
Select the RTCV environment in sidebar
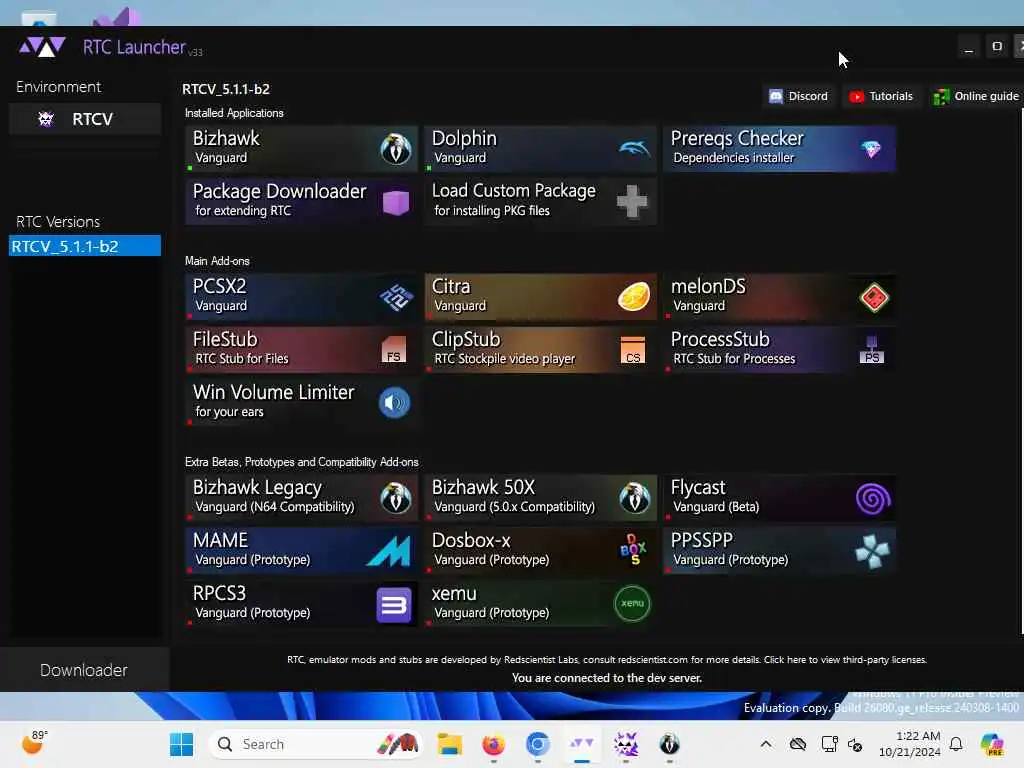(85, 119)
